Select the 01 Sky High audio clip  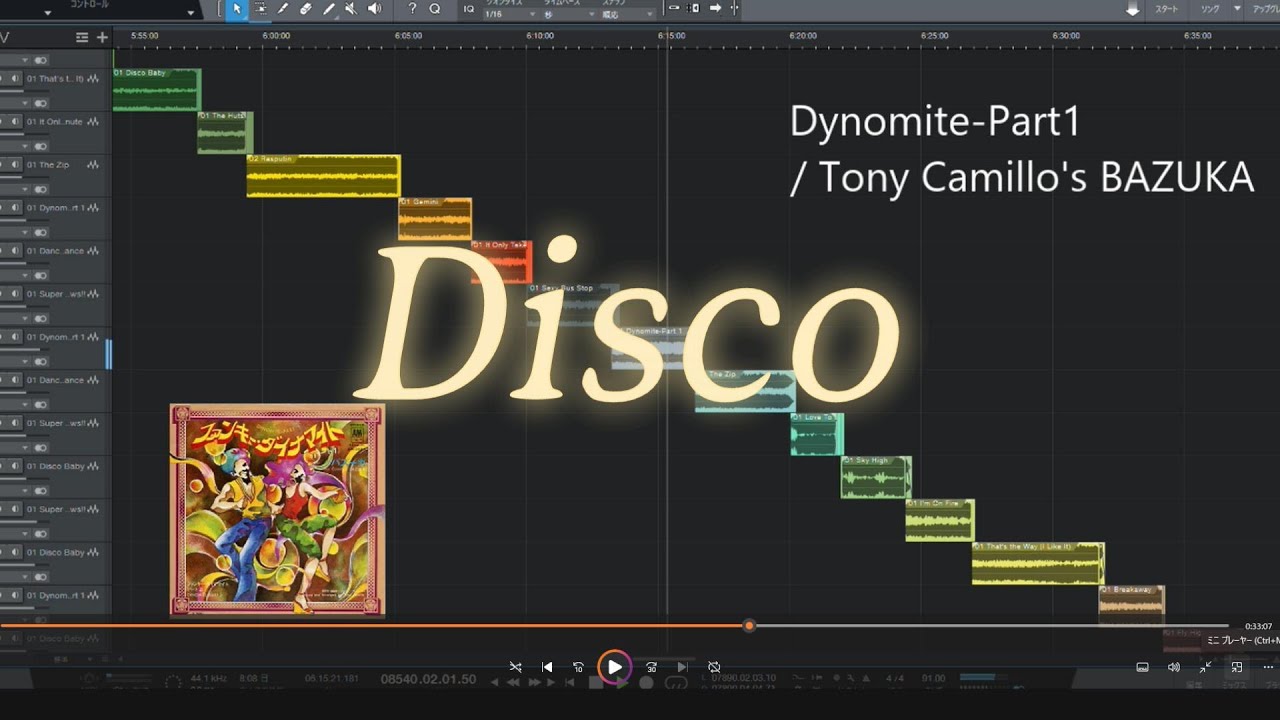pyautogui.click(x=876, y=477)
